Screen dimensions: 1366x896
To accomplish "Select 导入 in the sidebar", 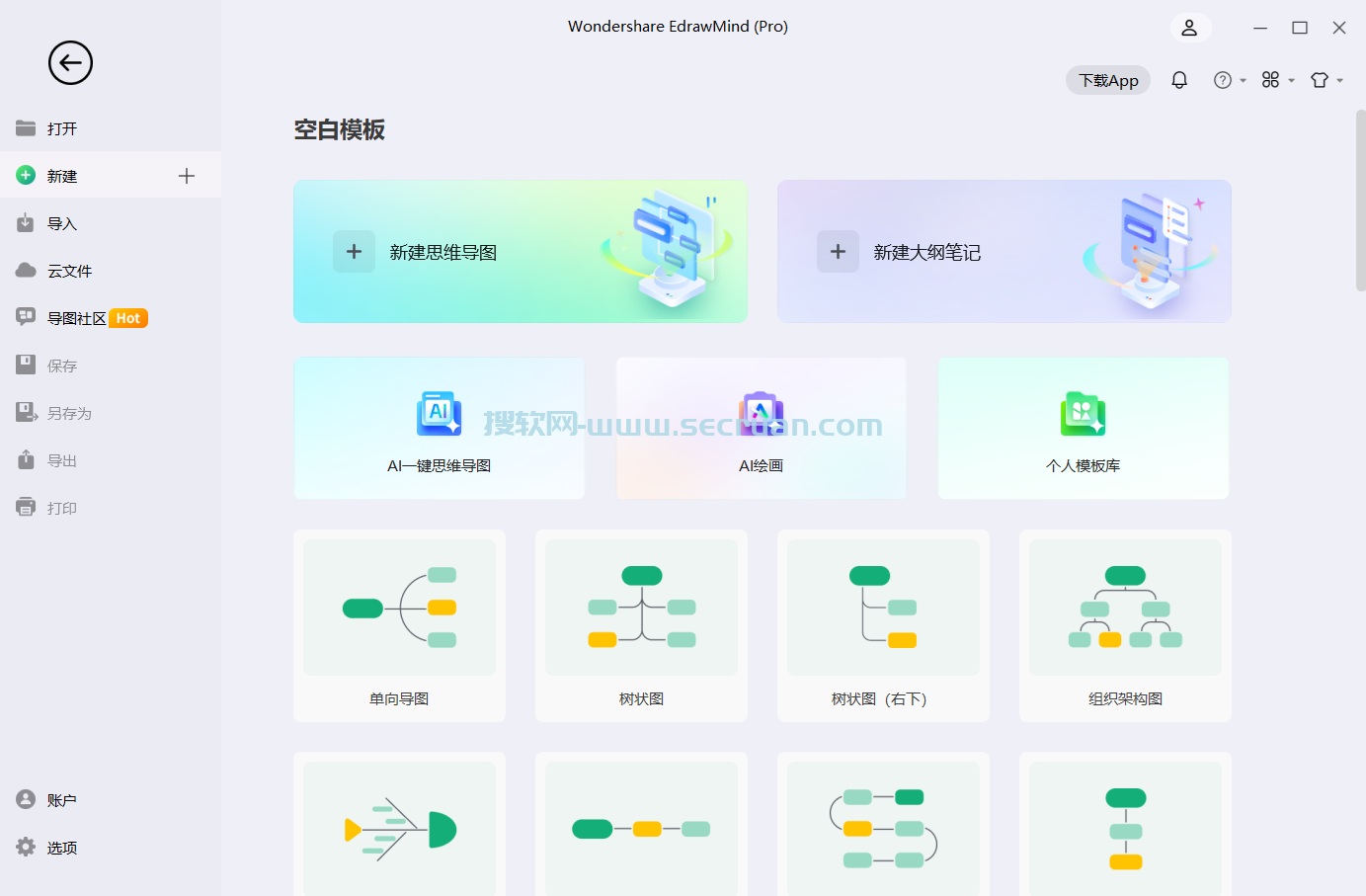I will click(111, 223).
